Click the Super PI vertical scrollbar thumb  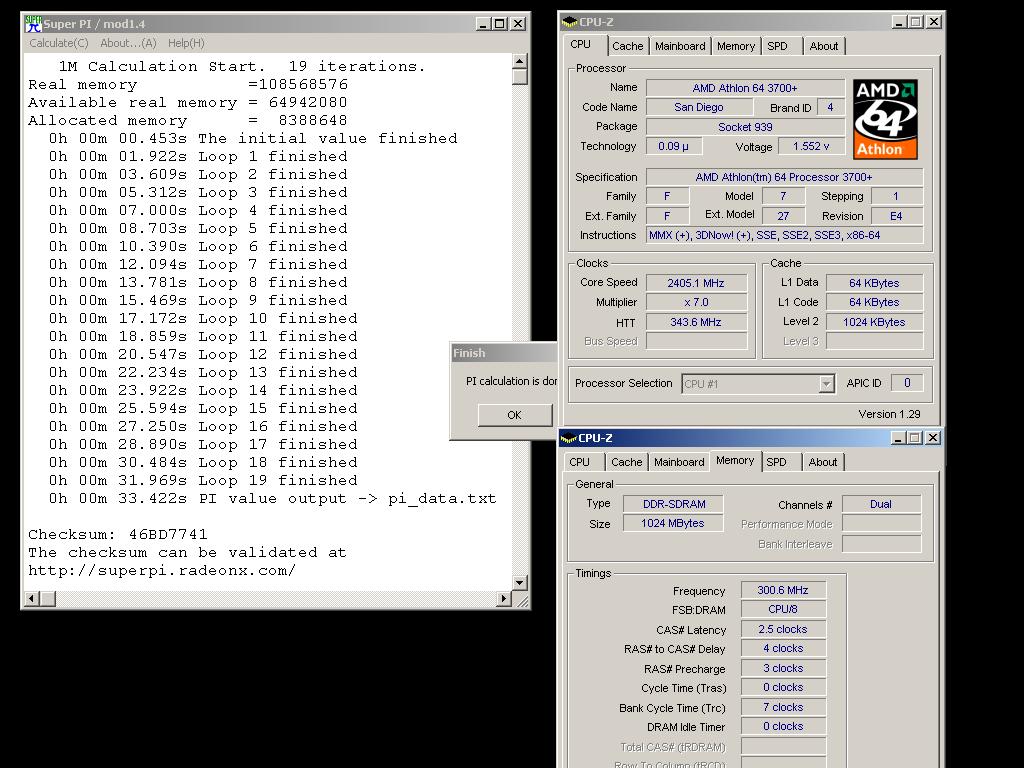click(x=520, y=76)
